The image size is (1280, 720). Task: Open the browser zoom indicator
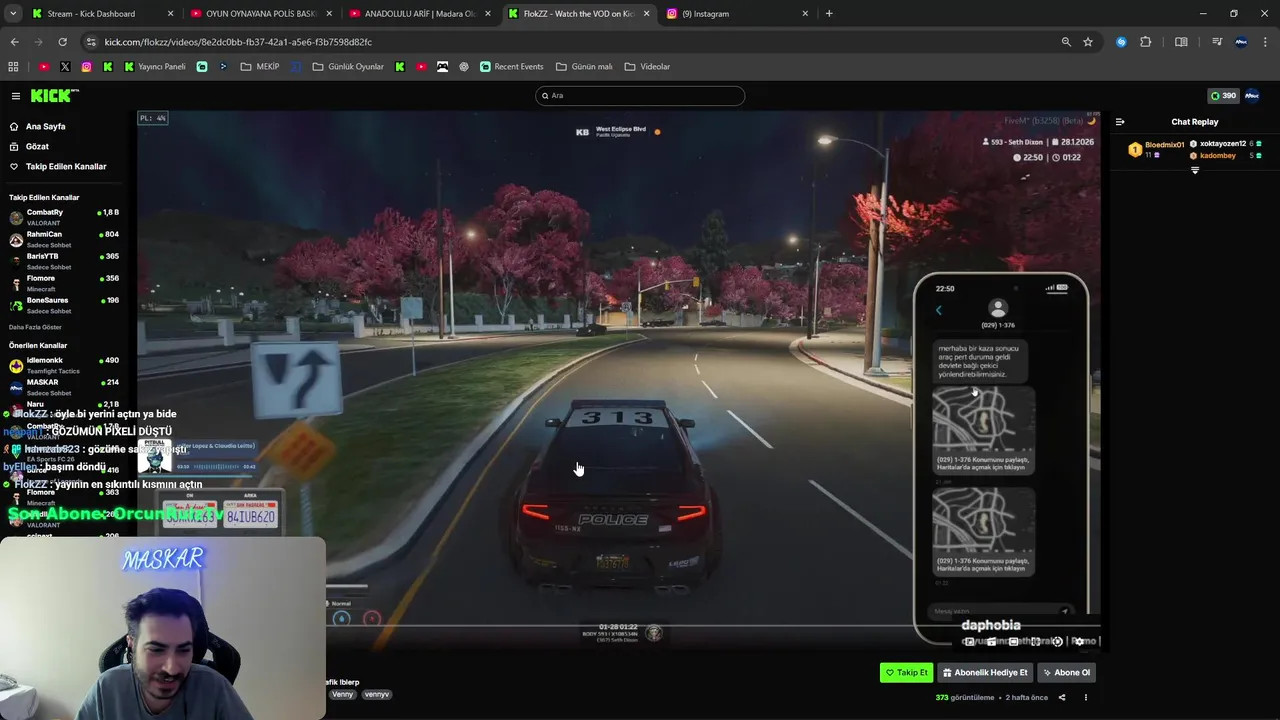coord(1066,42)
